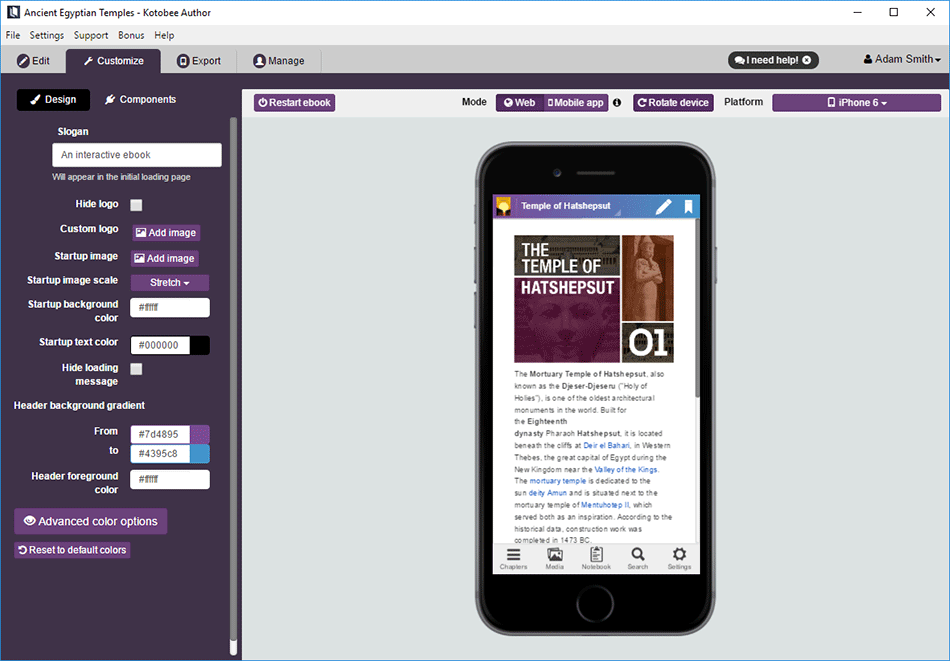950x661 pixels.
Task: Click the Restart ebook button
Action: point(294,103)
